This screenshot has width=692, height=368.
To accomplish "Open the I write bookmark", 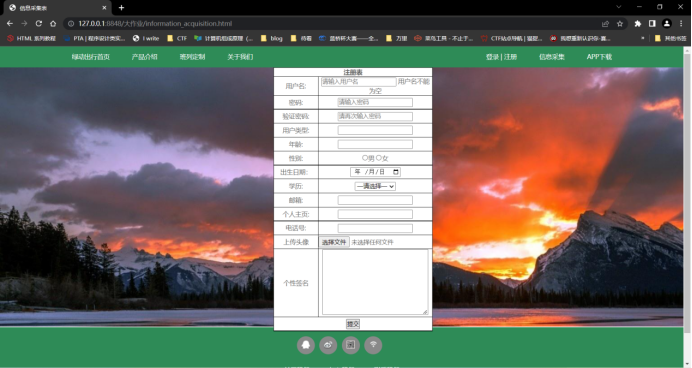I will (146, 38).
